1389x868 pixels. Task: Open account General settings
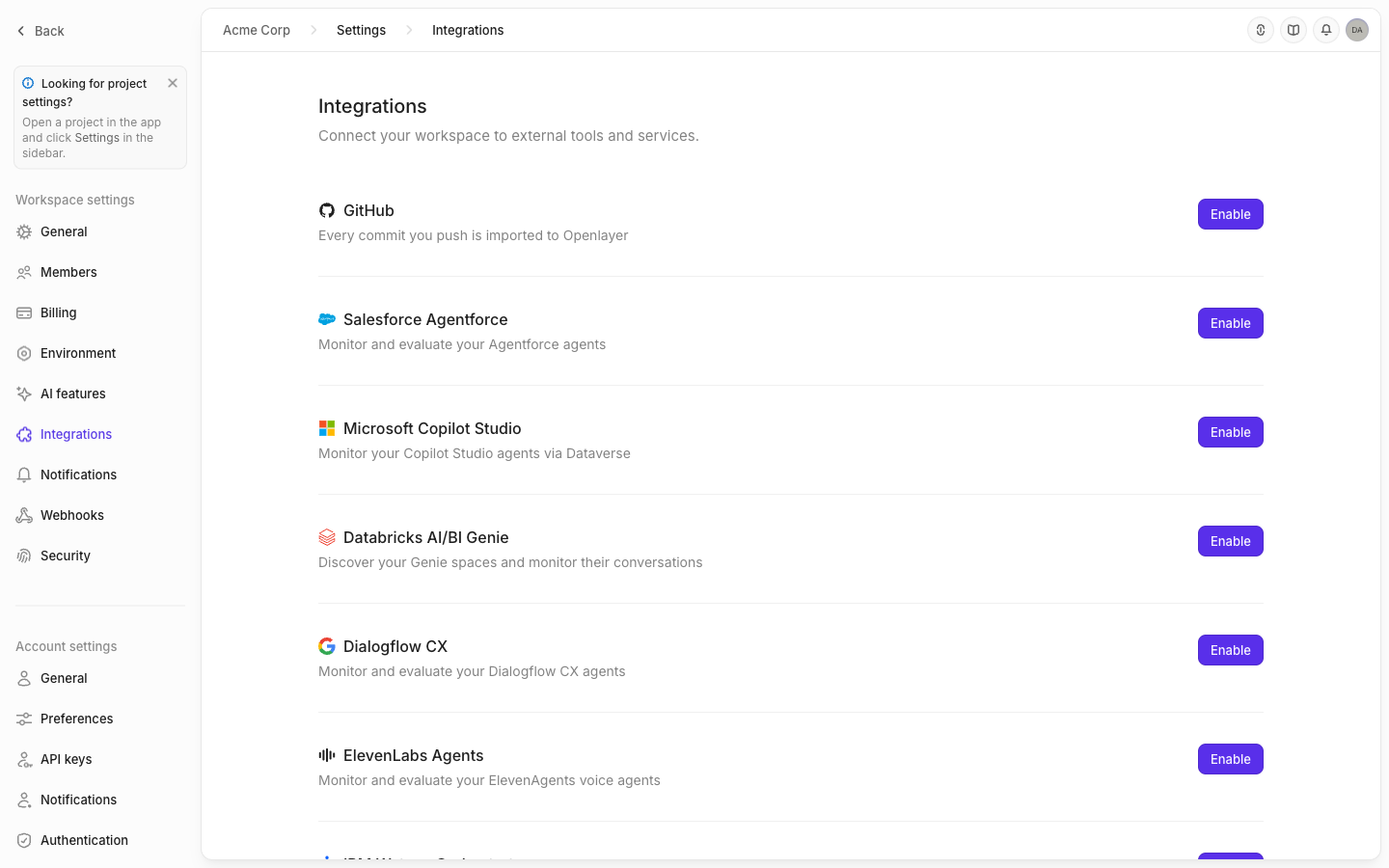100,678
